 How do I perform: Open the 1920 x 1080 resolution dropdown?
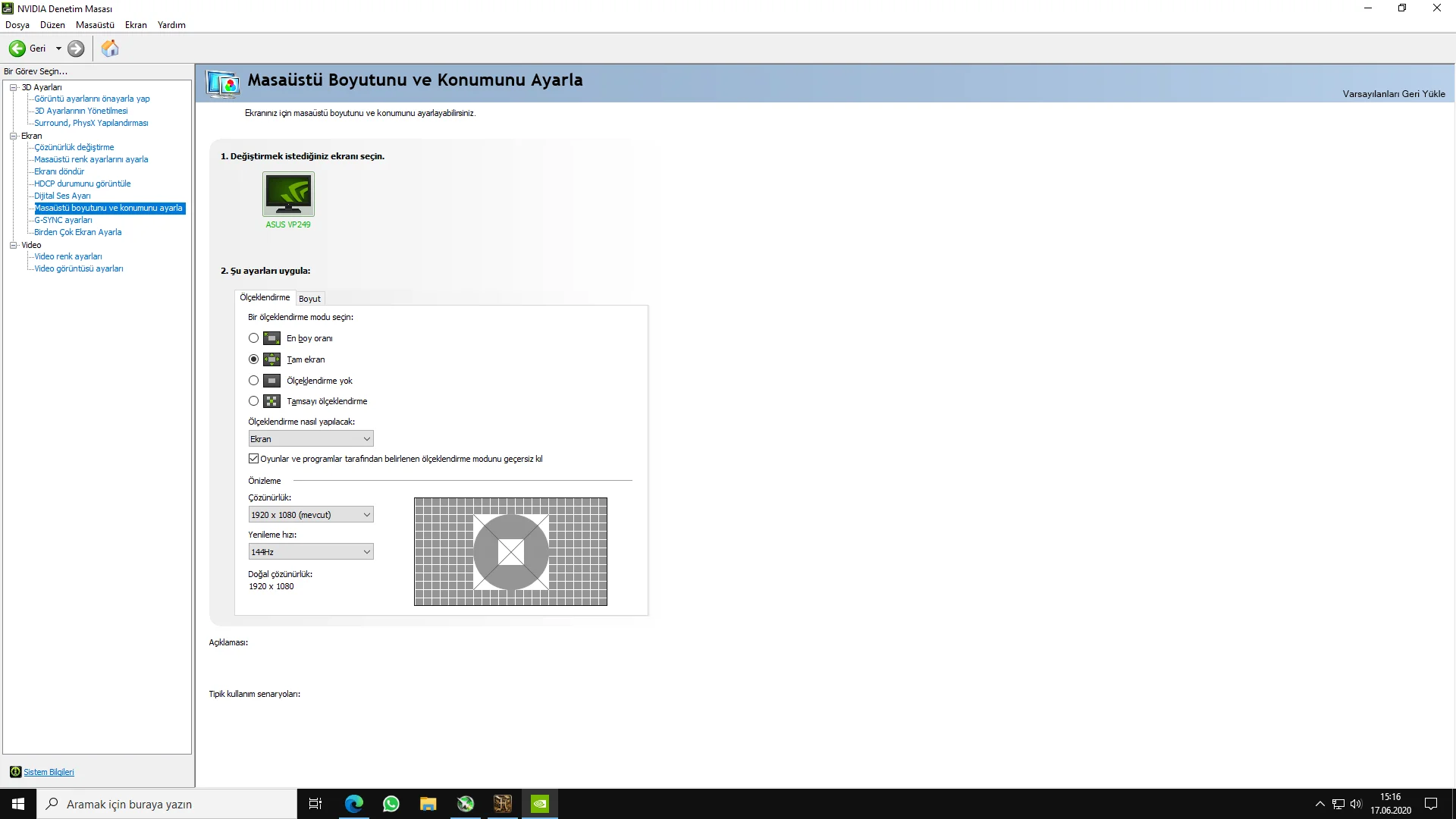(x=311, y=515)
